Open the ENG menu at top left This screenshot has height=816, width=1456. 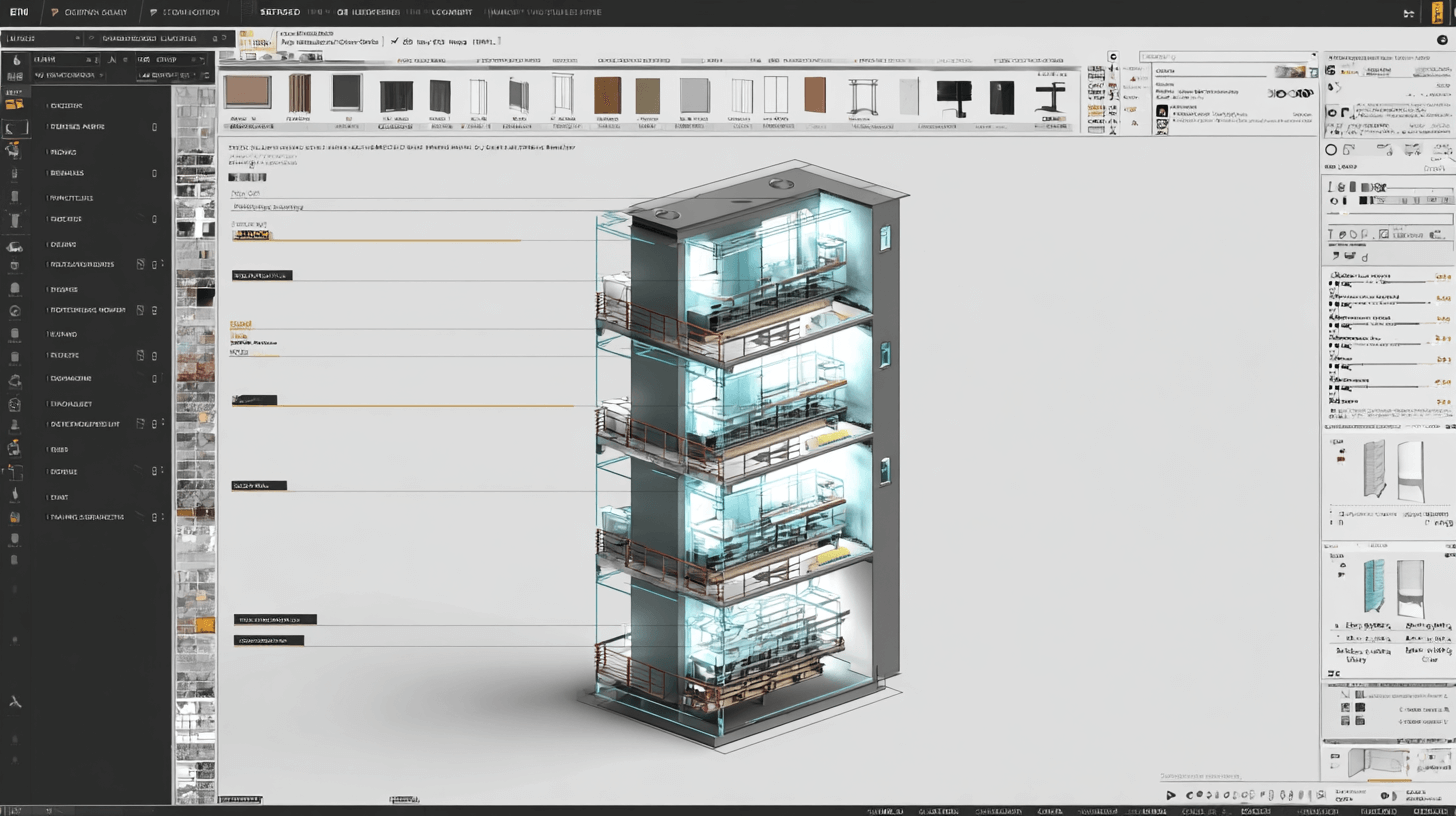[18, 13]
